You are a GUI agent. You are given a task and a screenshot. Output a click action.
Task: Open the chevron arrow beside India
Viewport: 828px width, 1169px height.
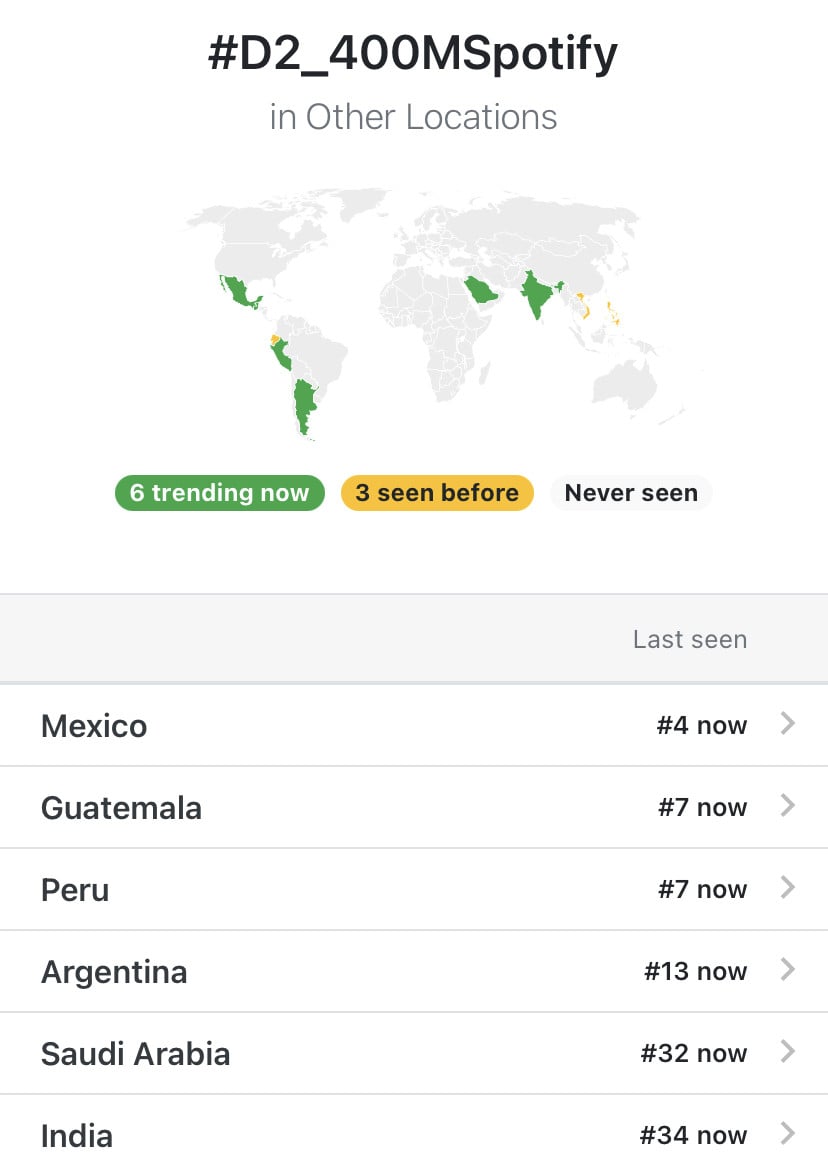point(788,1133)
